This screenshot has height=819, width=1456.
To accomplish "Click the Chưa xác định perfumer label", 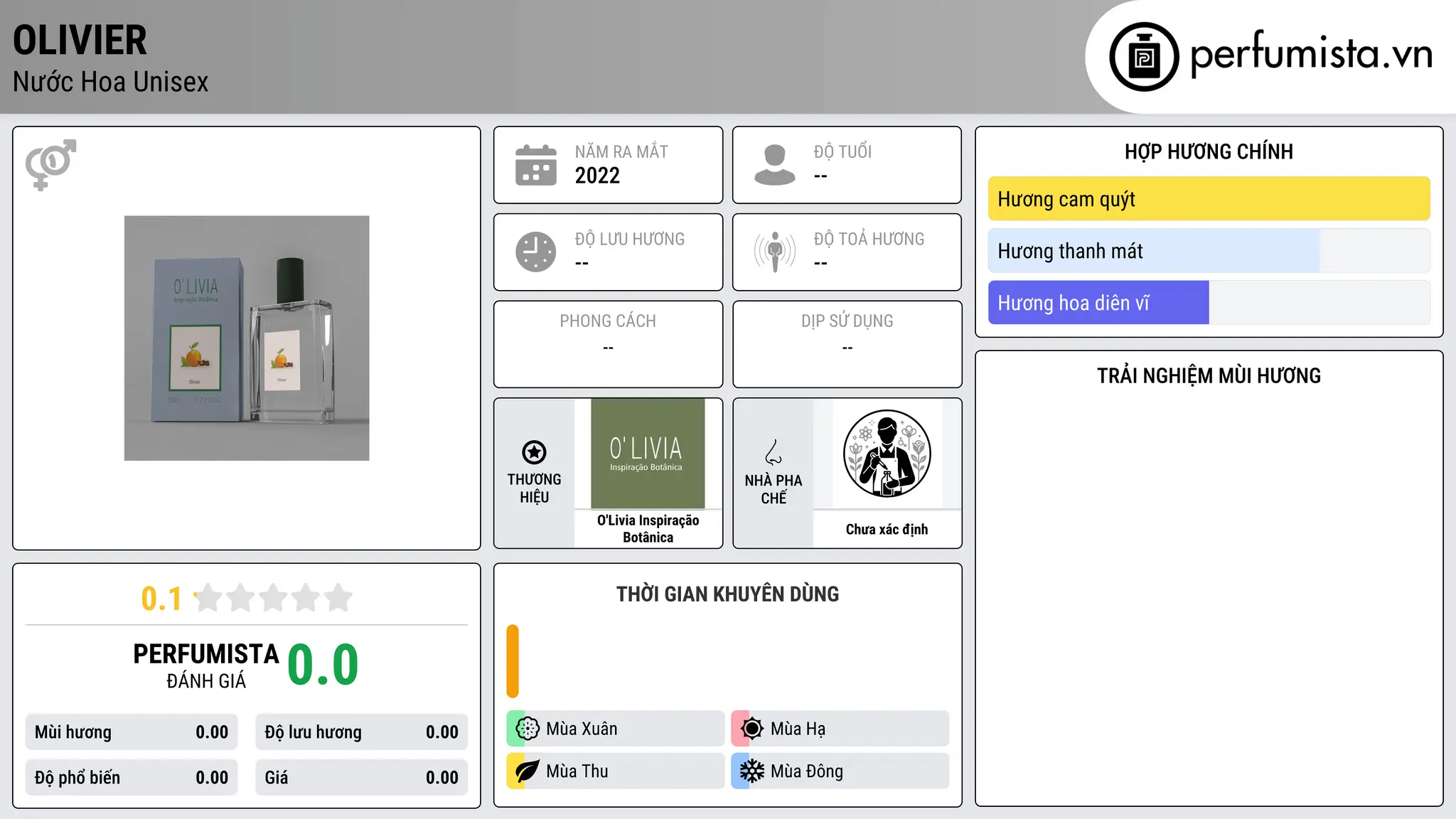I will (x=887, y=529).
